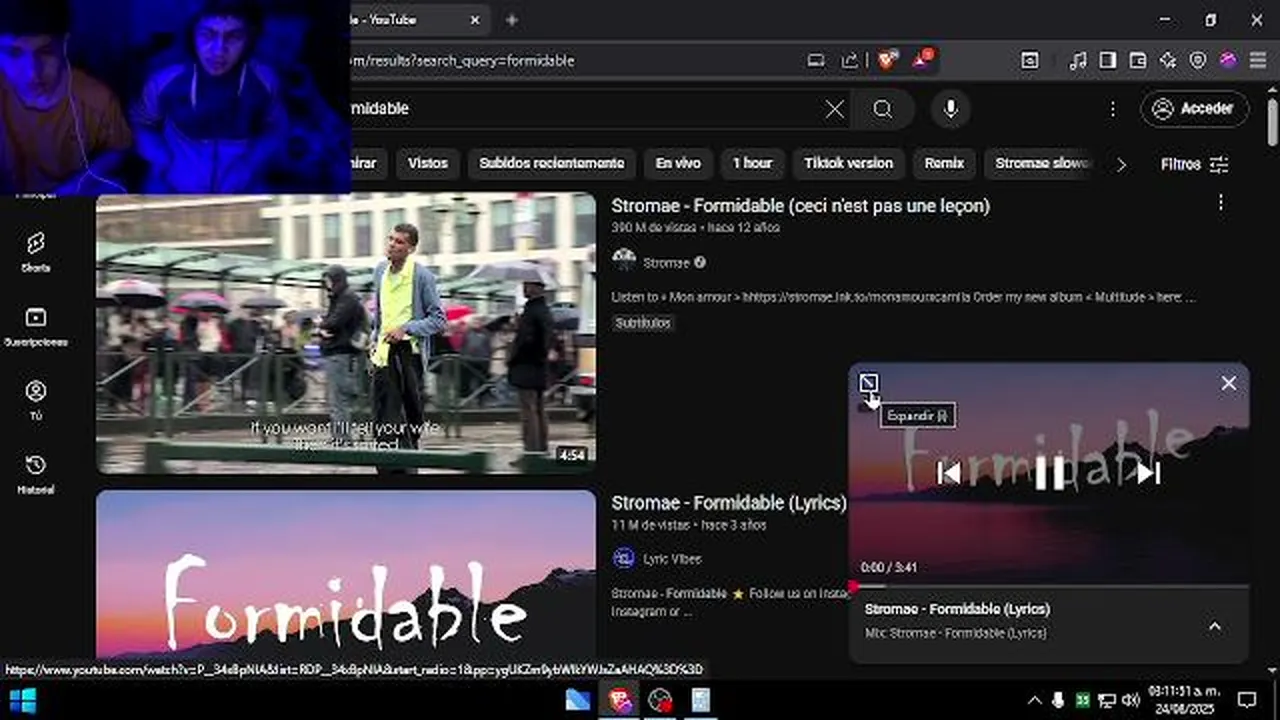Expand the miniplayer playlist chevron
Screen dimensions: 1280x720
(x=1214, y=626)
